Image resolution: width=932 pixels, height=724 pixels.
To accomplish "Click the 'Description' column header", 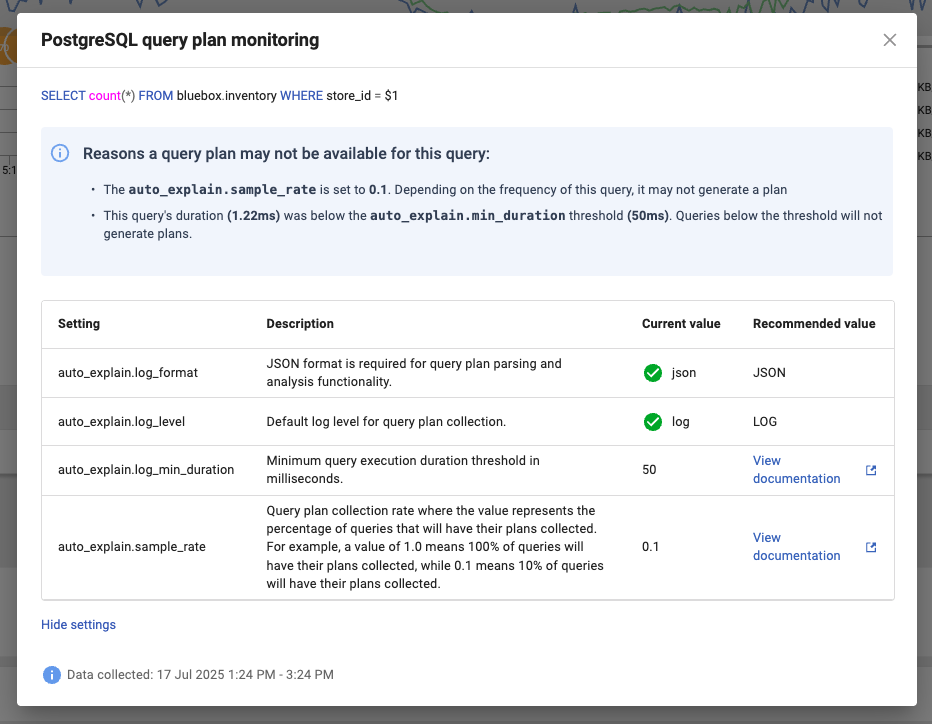I will coord(300,324).
